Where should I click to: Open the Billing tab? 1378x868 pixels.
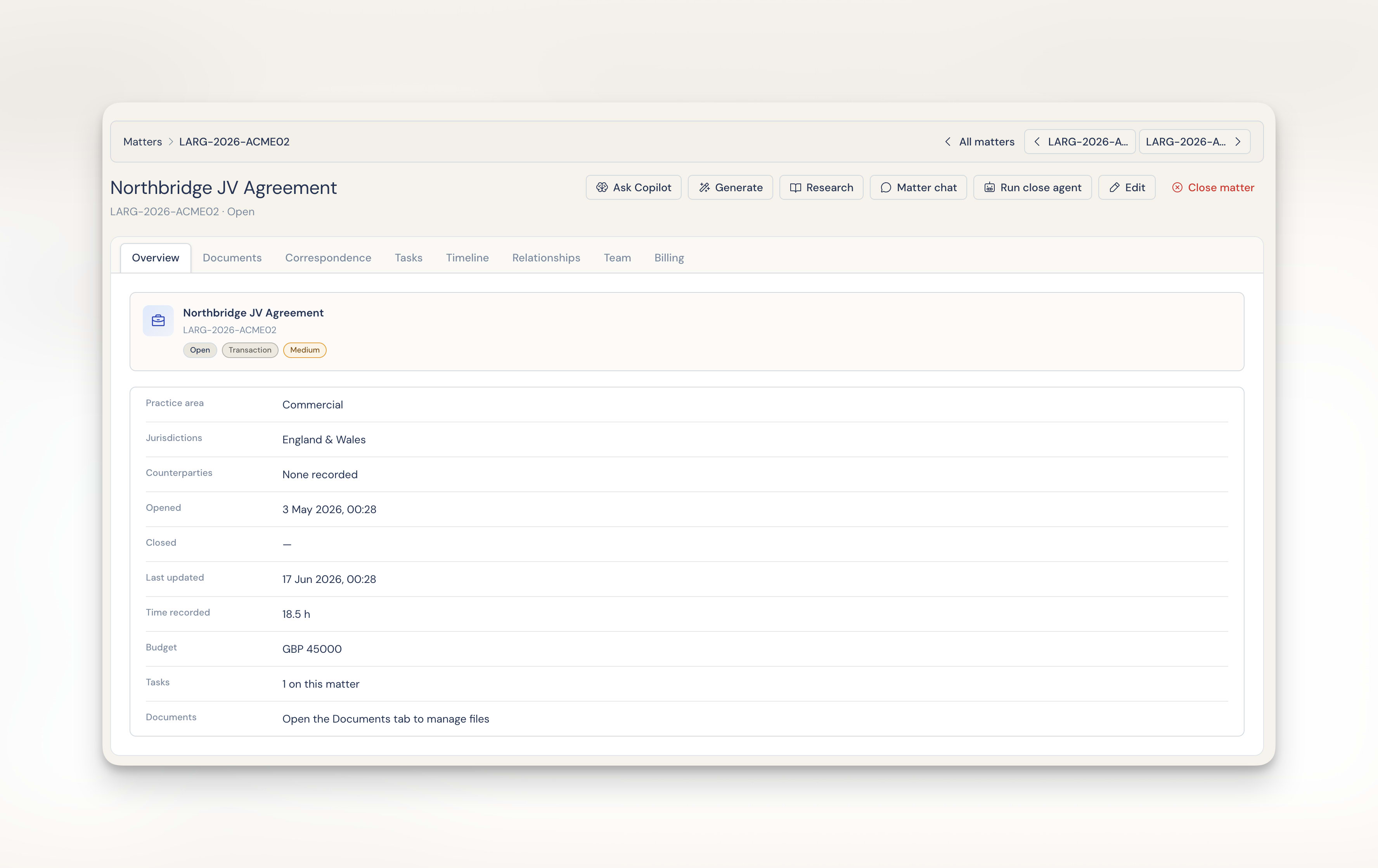[x=669, y=258]
